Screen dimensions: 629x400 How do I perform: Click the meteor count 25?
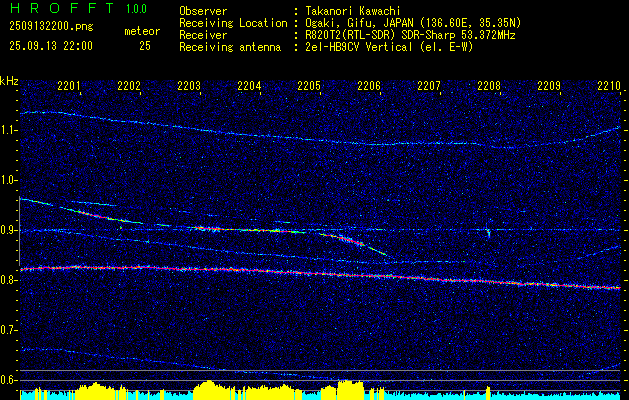pos(145,46)
